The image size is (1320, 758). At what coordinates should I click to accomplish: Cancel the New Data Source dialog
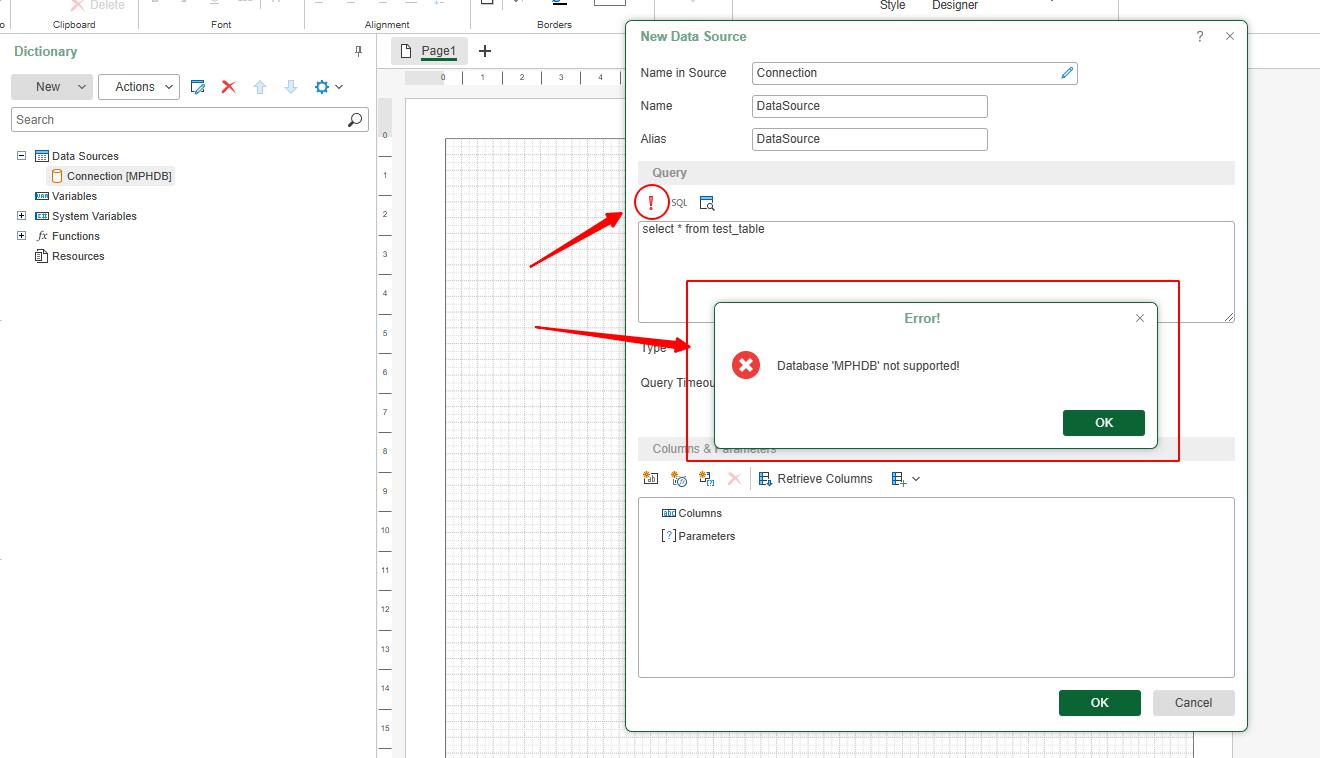(x=1194, y=703)
